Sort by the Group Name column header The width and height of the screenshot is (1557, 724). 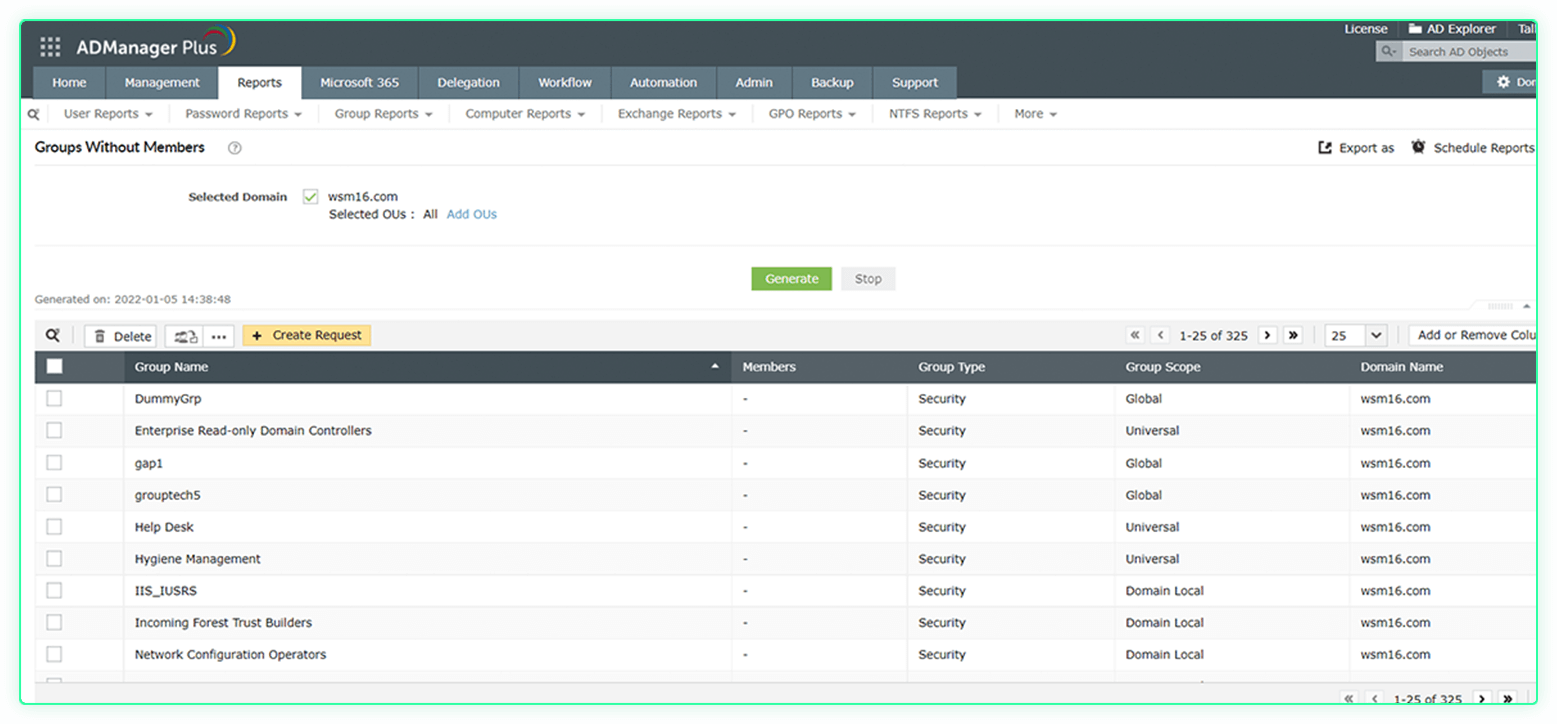427,367
